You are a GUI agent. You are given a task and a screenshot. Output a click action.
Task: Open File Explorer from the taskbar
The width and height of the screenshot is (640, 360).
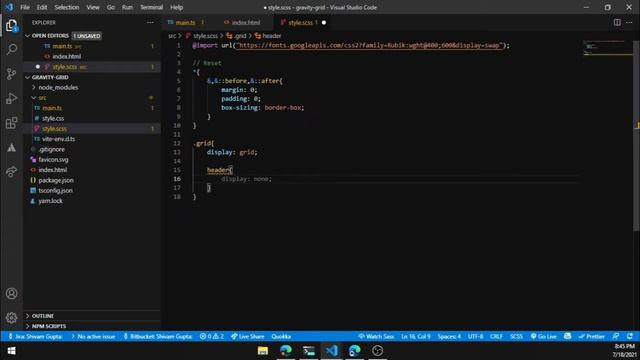coord(263,351)
